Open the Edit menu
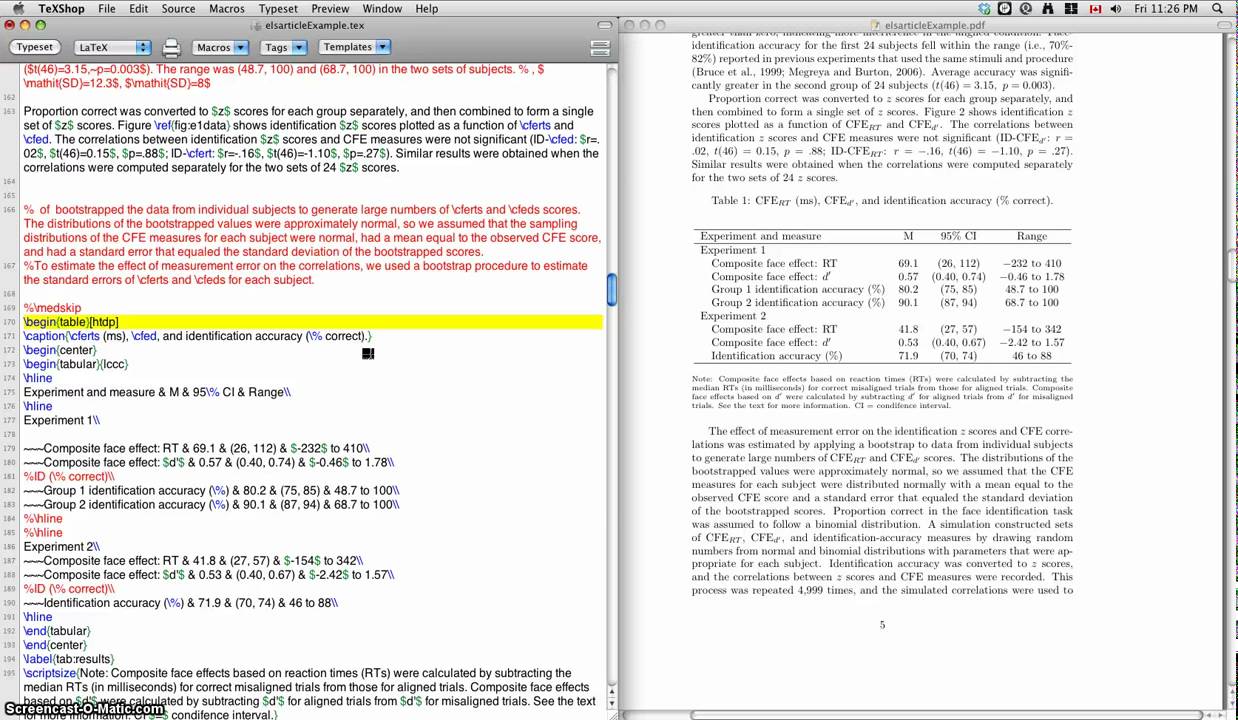 (138, 8)
